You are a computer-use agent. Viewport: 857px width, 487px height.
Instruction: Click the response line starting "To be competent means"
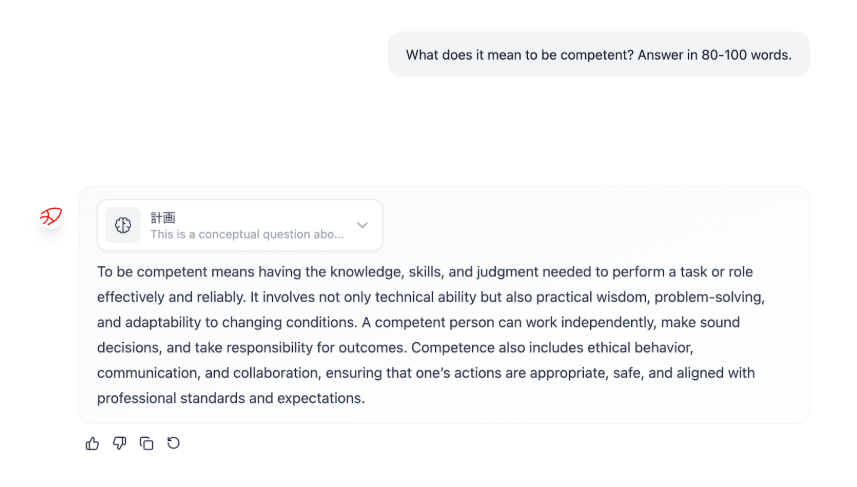(x=425, y=272)
